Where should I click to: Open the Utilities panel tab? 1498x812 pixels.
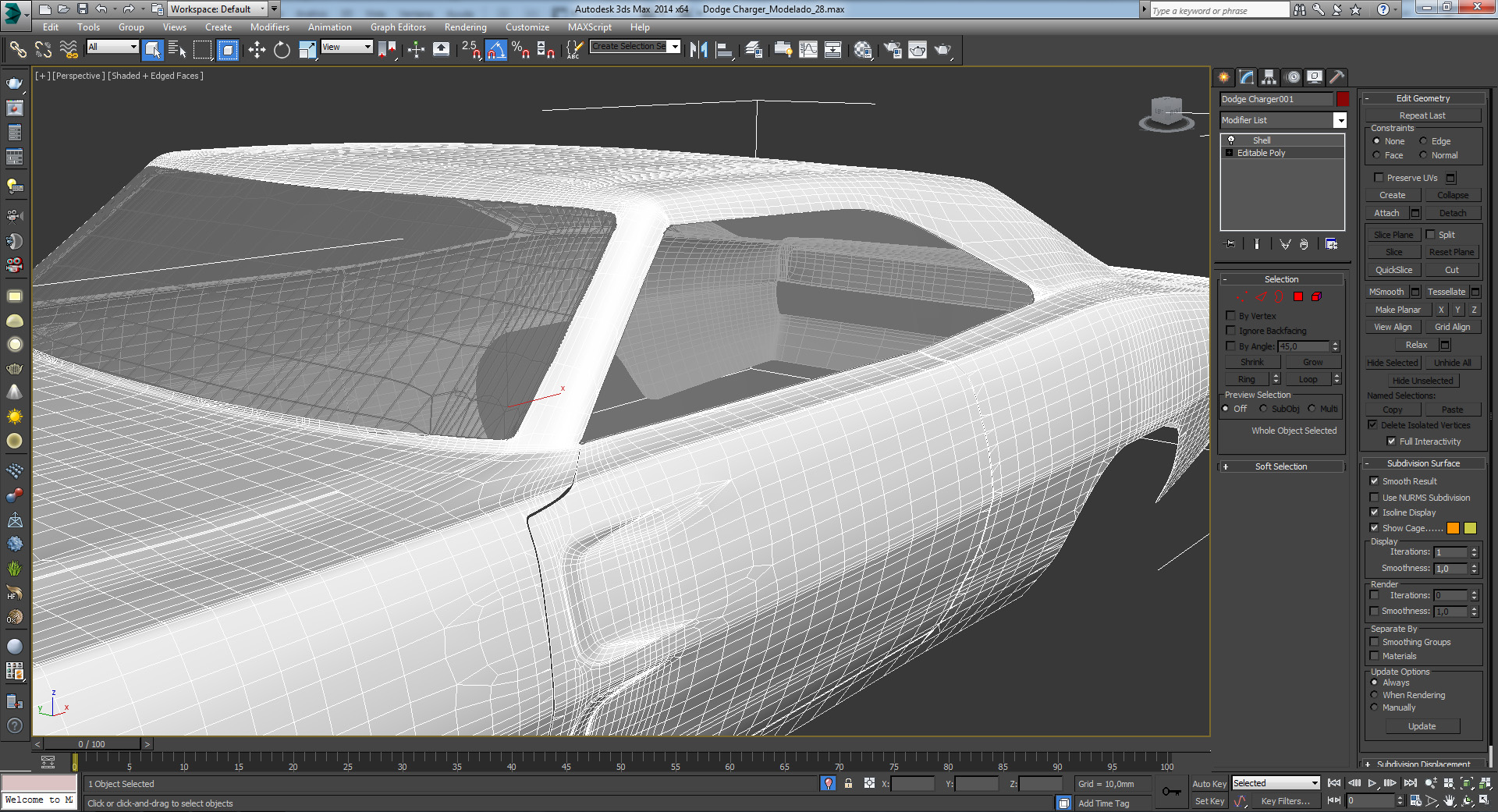pyautogui.click(x=1337, y=76)
